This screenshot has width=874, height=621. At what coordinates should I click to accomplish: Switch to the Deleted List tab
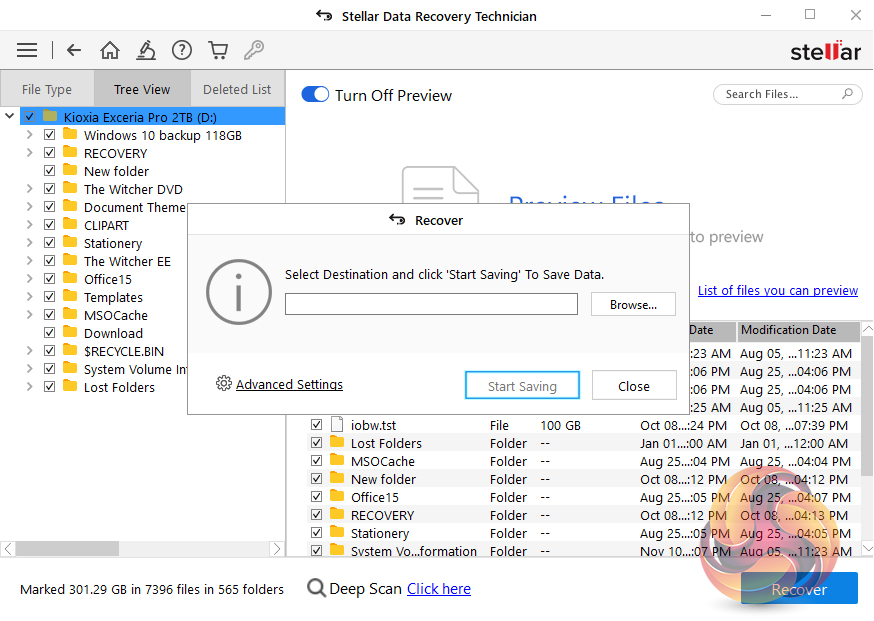pyautogui.click(x=237, y=89)
